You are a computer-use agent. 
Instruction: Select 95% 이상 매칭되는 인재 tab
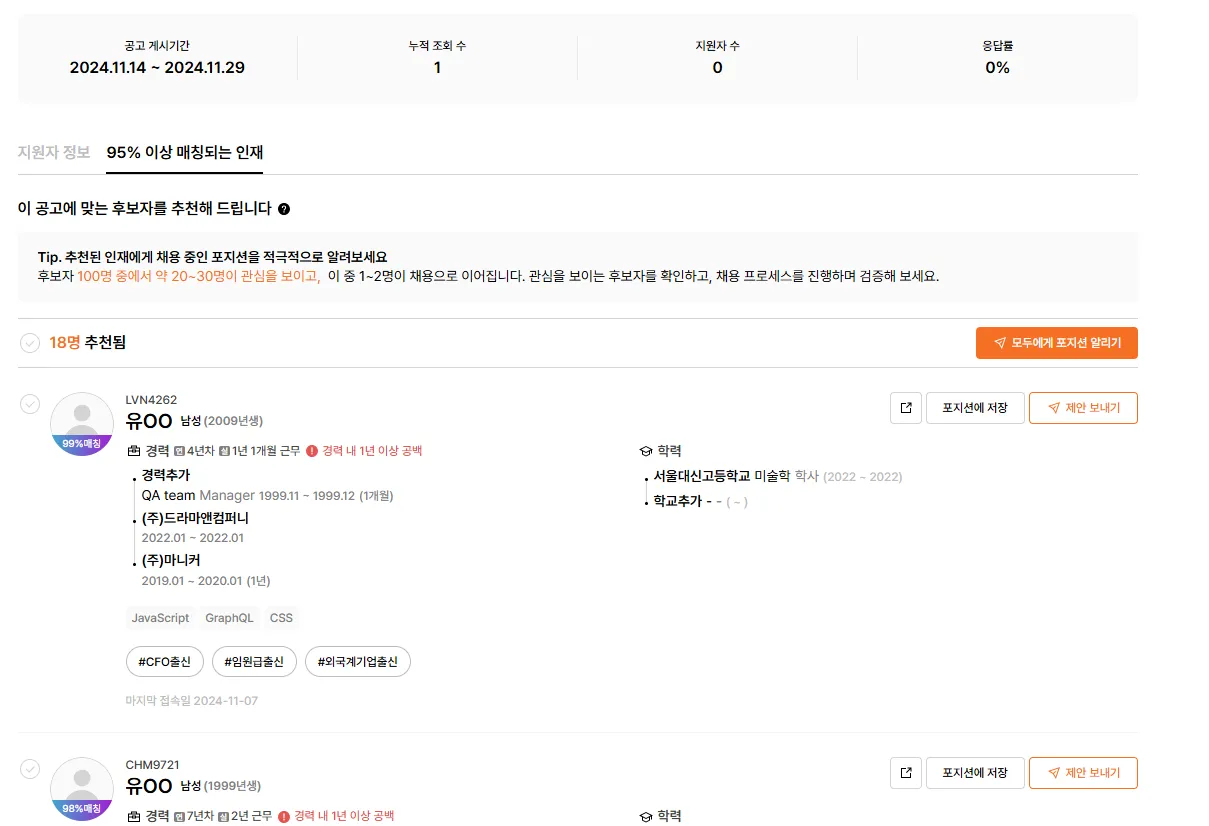coord(185,153)
